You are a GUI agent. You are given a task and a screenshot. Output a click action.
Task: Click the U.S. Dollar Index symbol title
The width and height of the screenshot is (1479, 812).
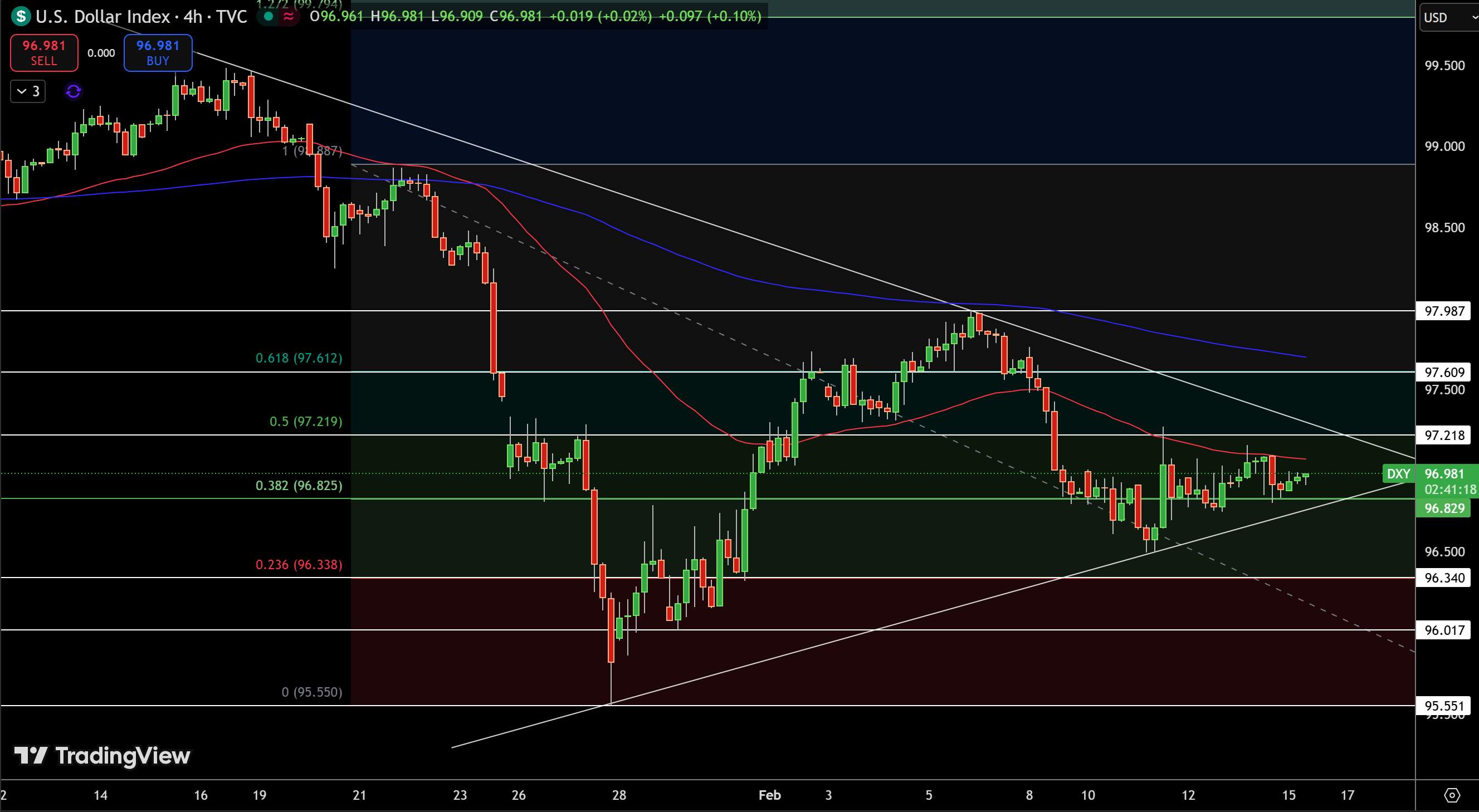click(x=102, y=16)
